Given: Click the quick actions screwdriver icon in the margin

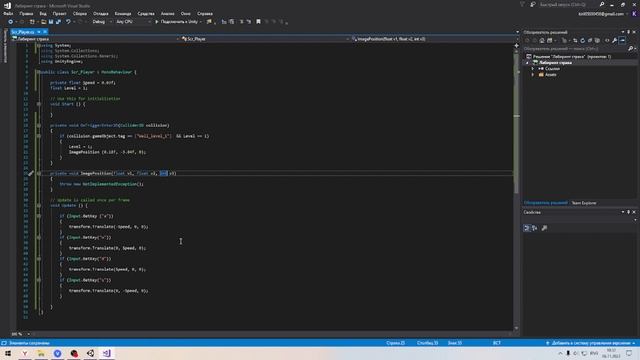Looking at the screenshot, I should pos(31,173).
